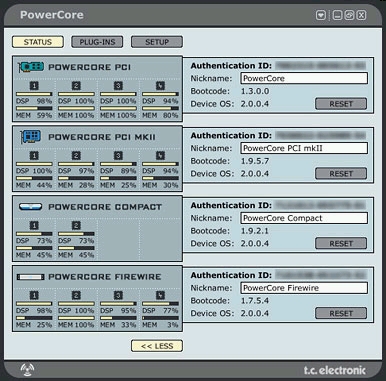This screenshot has height=381, width=386.
Task: Click the t.c. electronic logo
Action: point(335,370)
